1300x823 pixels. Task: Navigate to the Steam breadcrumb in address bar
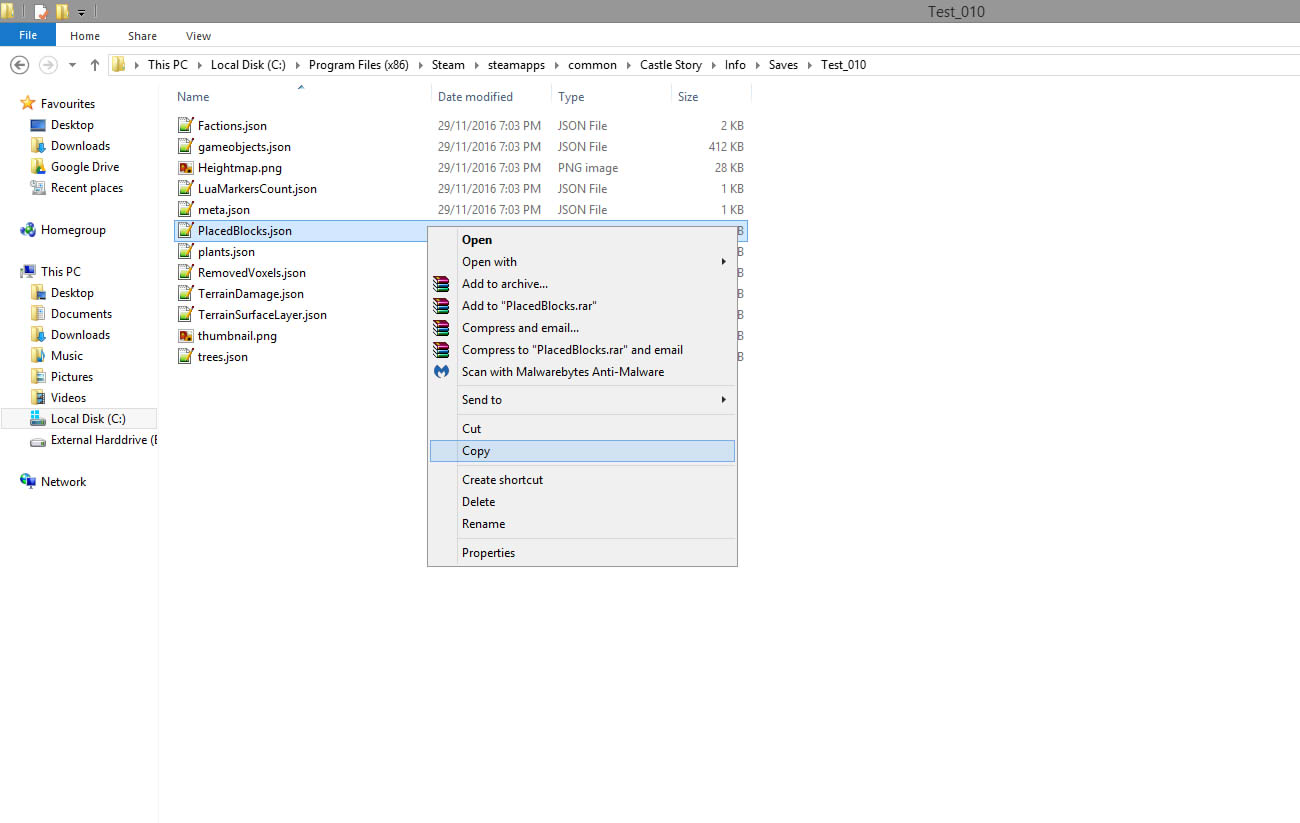(x=448, y=65)
